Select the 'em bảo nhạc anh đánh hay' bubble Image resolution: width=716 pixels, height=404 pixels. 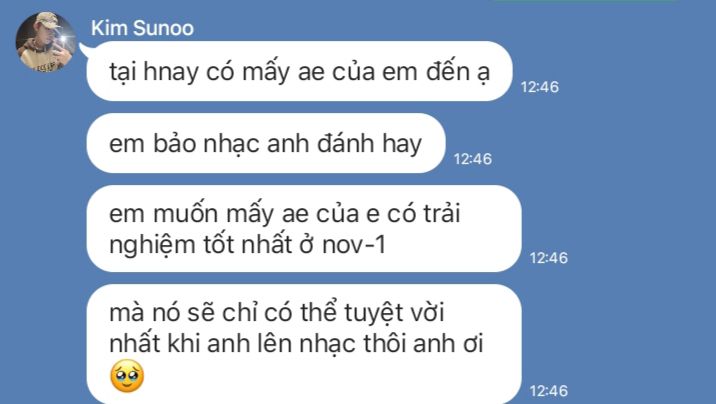coord(266,143)
